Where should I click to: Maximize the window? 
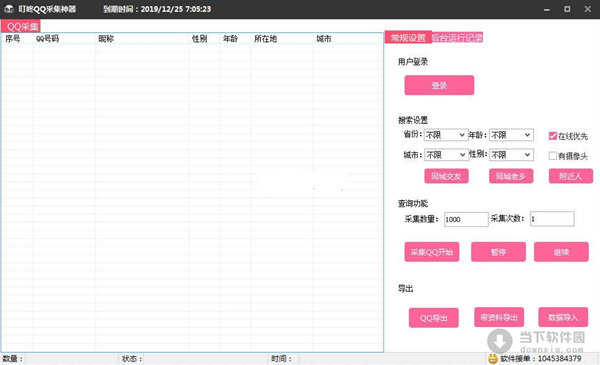567,9
